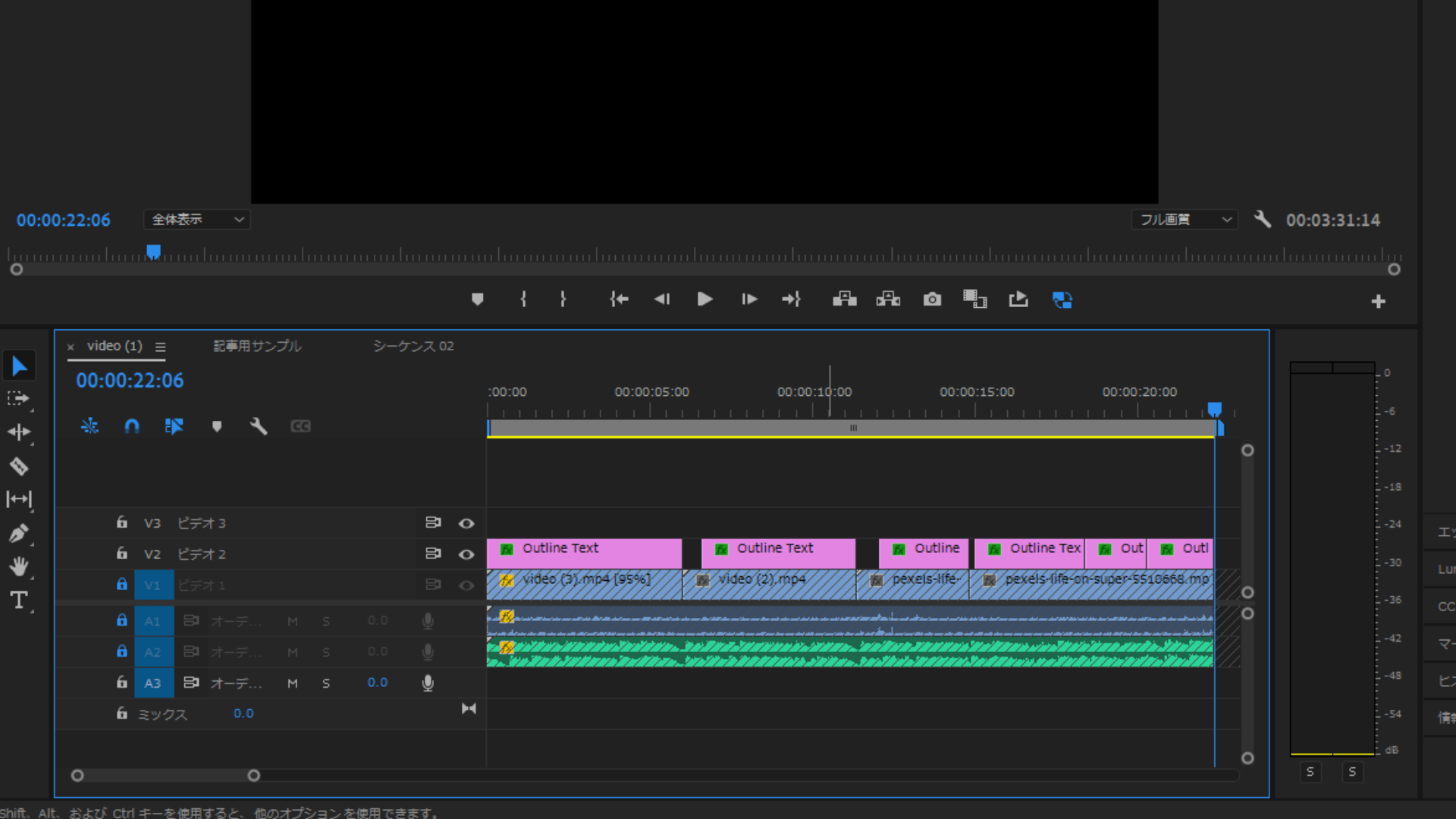The width and height of the screenshot is (1456, 819).
Task: Hide the V2 track output
Action: tap(466, 554)
